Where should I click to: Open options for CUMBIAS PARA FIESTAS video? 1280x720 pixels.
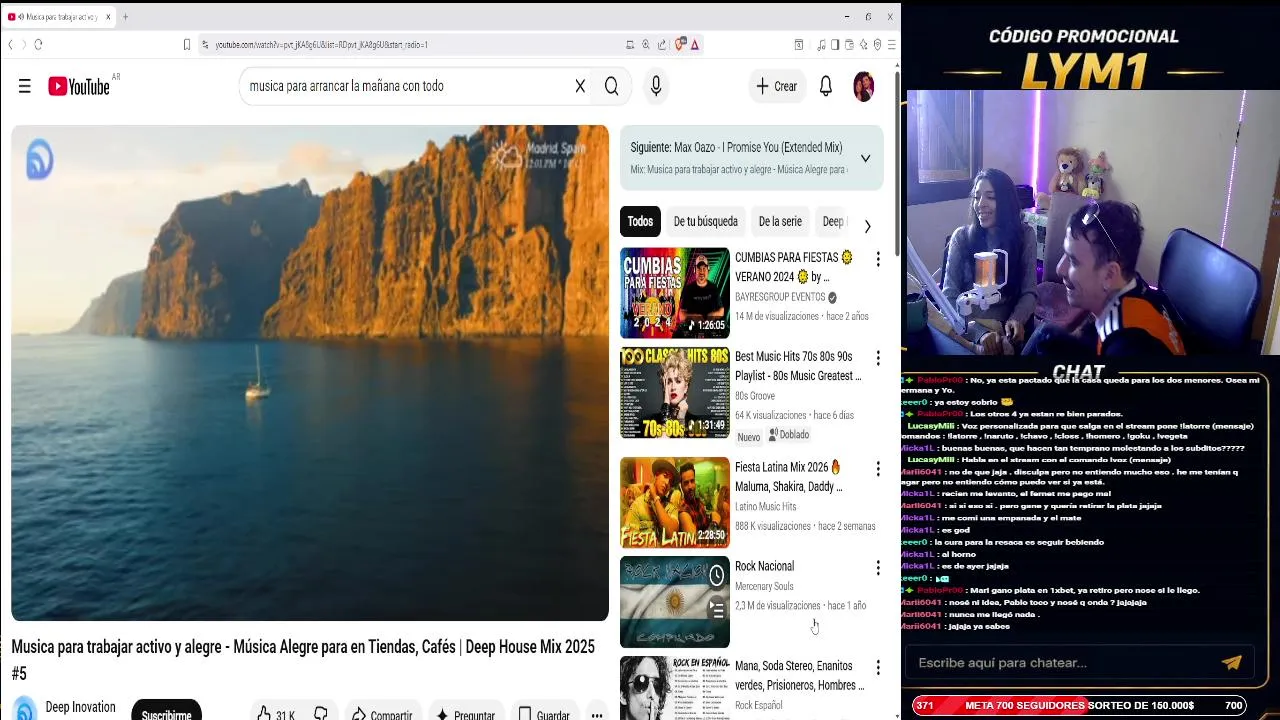click(878, 259)
